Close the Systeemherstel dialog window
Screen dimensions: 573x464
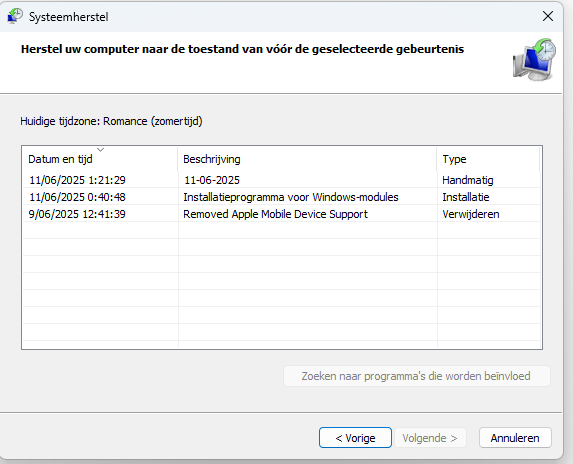click(547, 16)
